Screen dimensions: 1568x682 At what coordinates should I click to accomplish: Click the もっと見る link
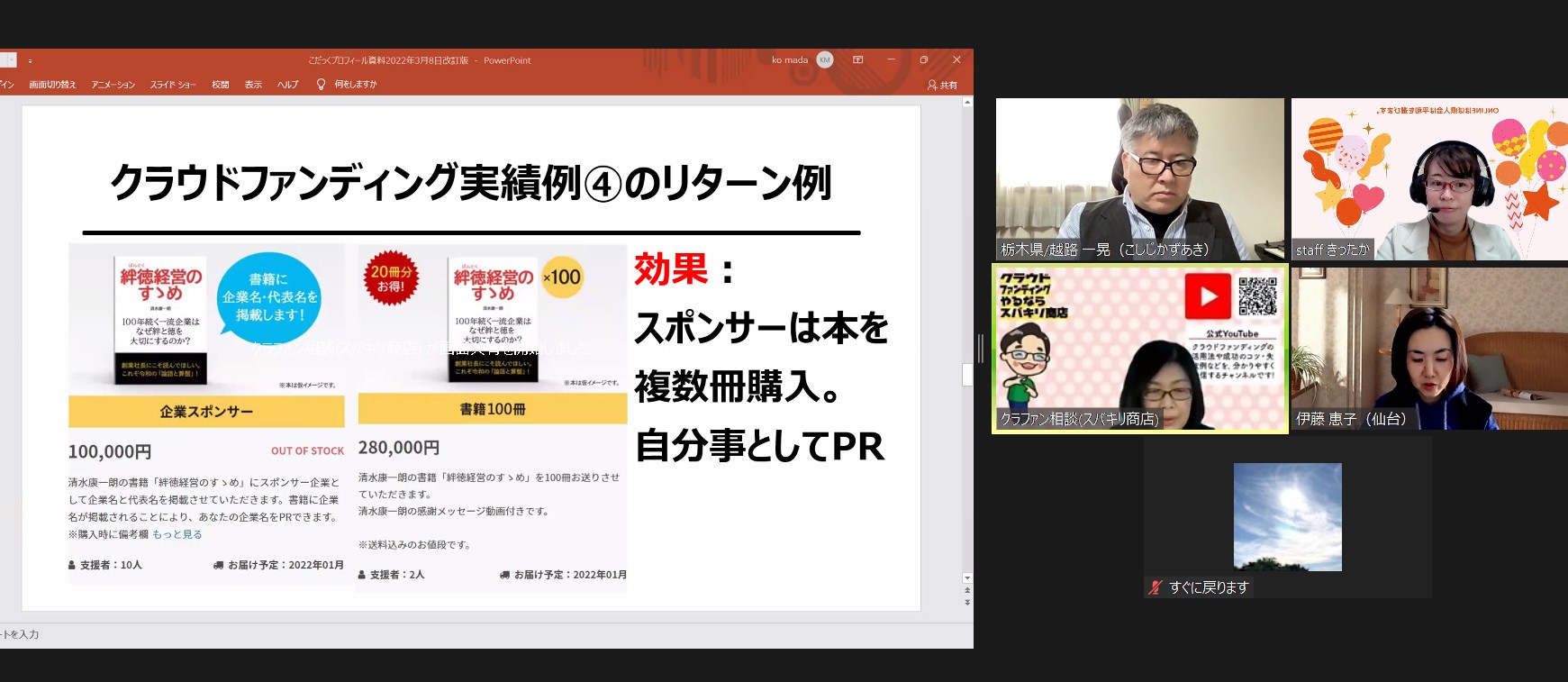[177, 534]
